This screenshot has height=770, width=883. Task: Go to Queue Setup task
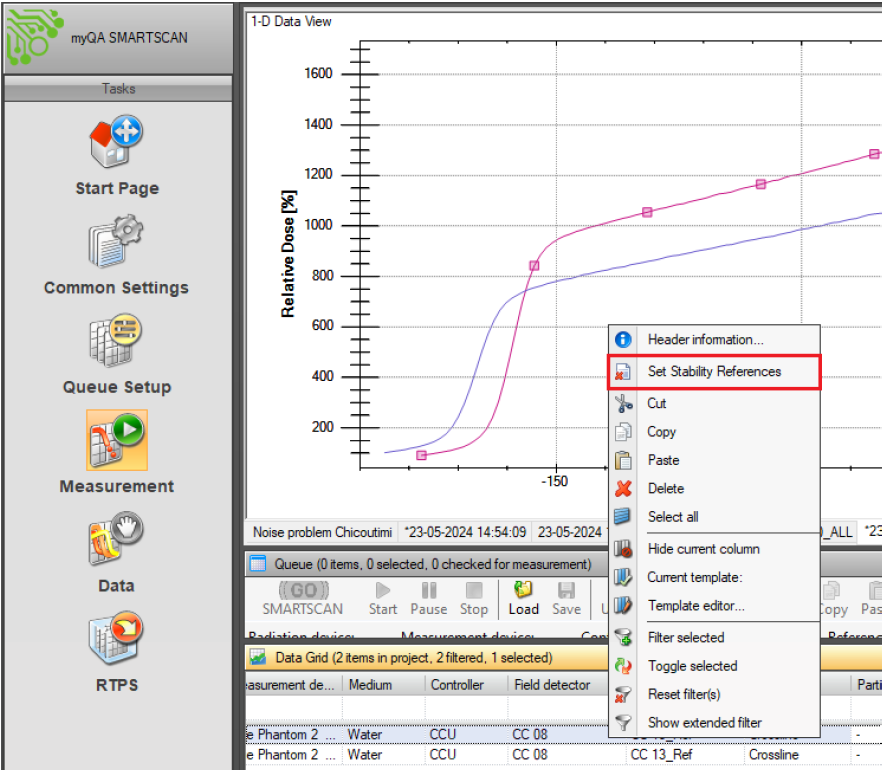pyautogui.click(x=117, y=354)
